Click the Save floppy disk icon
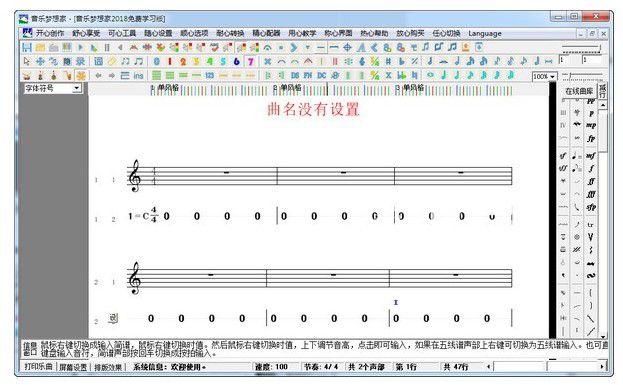The height and width of the screenshot is (385, 623). pyautogui.click(x=27, y=48)
